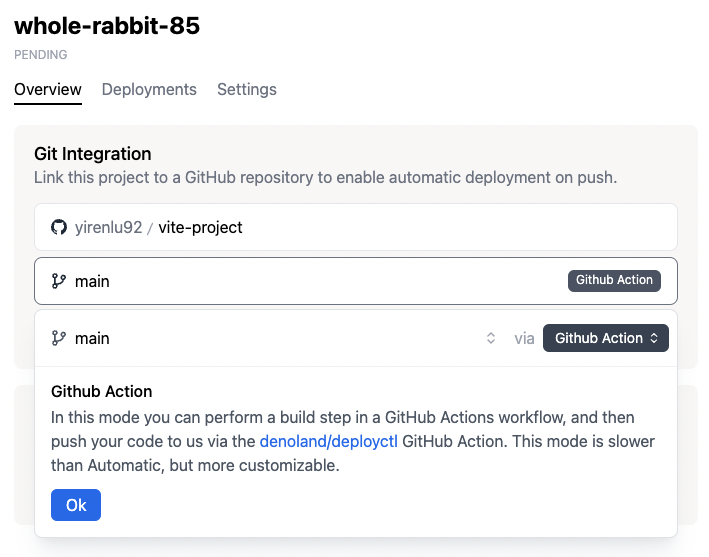Click the whole-rabbit-85 project title

[x=107, y=26]
